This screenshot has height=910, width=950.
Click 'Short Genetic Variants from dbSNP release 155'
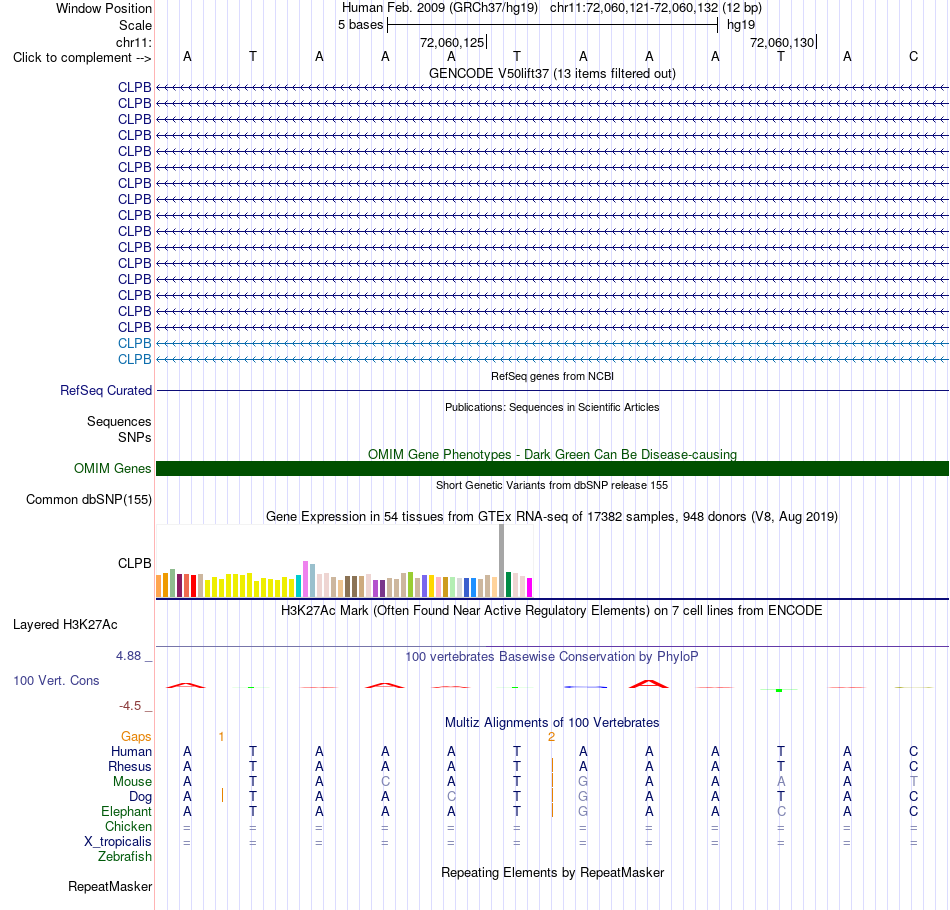552,485
